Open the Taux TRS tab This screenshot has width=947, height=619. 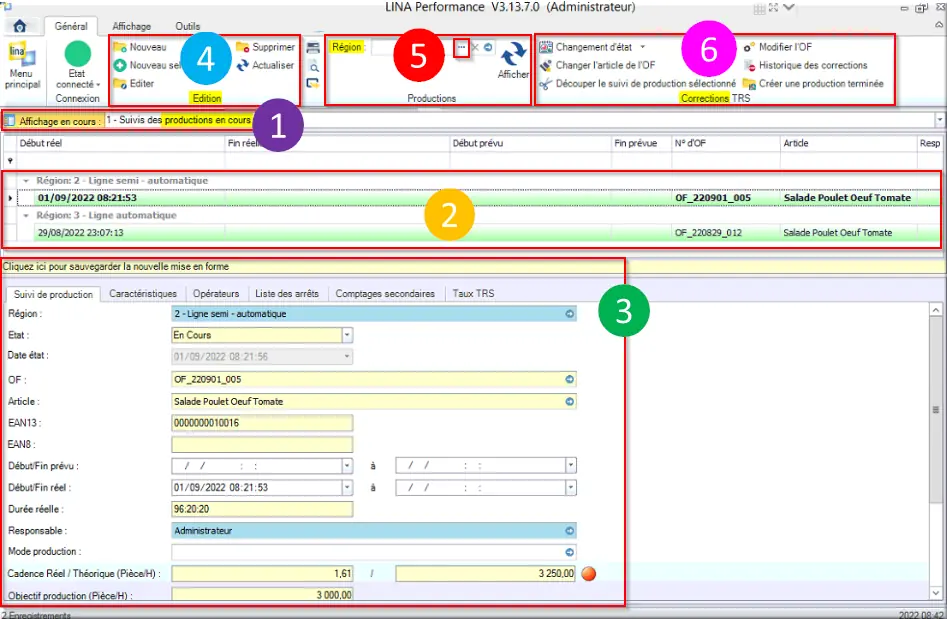point(474,293)
